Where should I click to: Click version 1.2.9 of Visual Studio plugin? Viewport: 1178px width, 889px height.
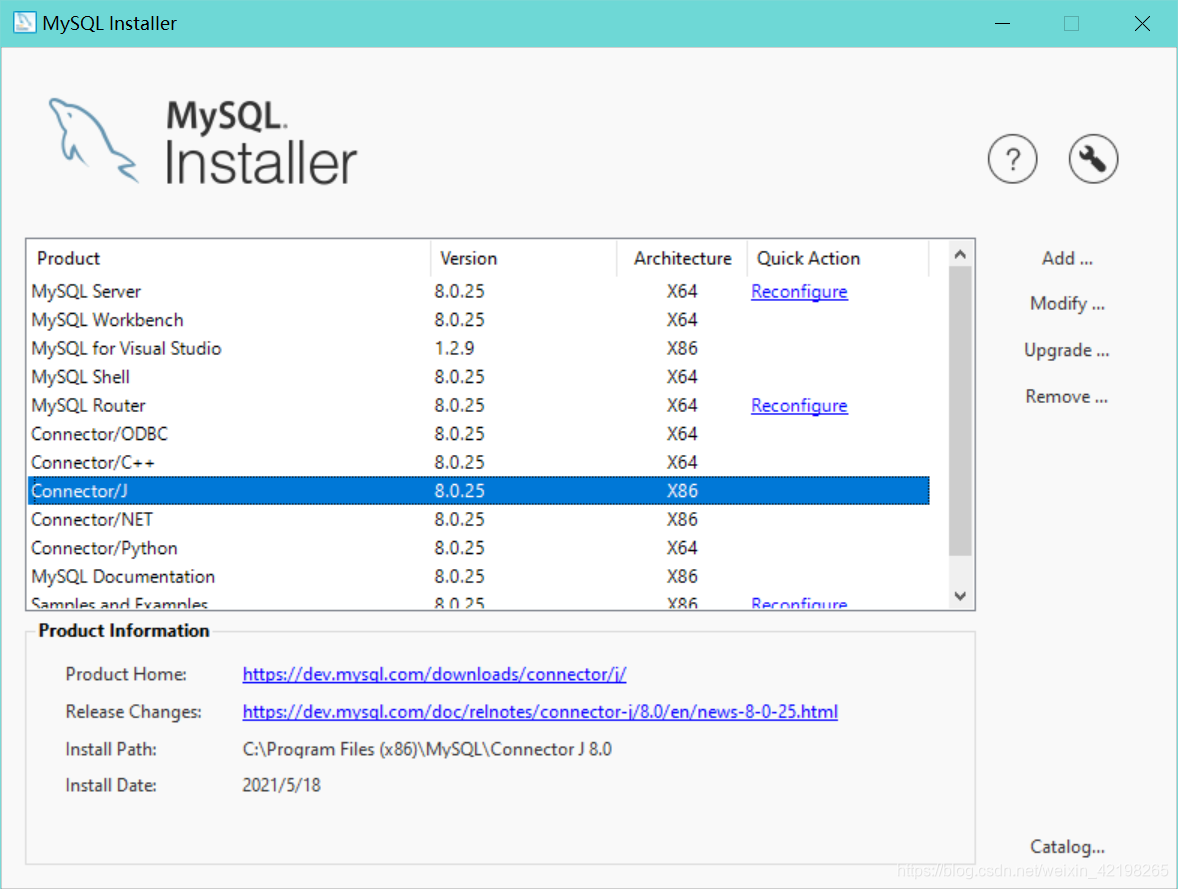coord(455,349)
